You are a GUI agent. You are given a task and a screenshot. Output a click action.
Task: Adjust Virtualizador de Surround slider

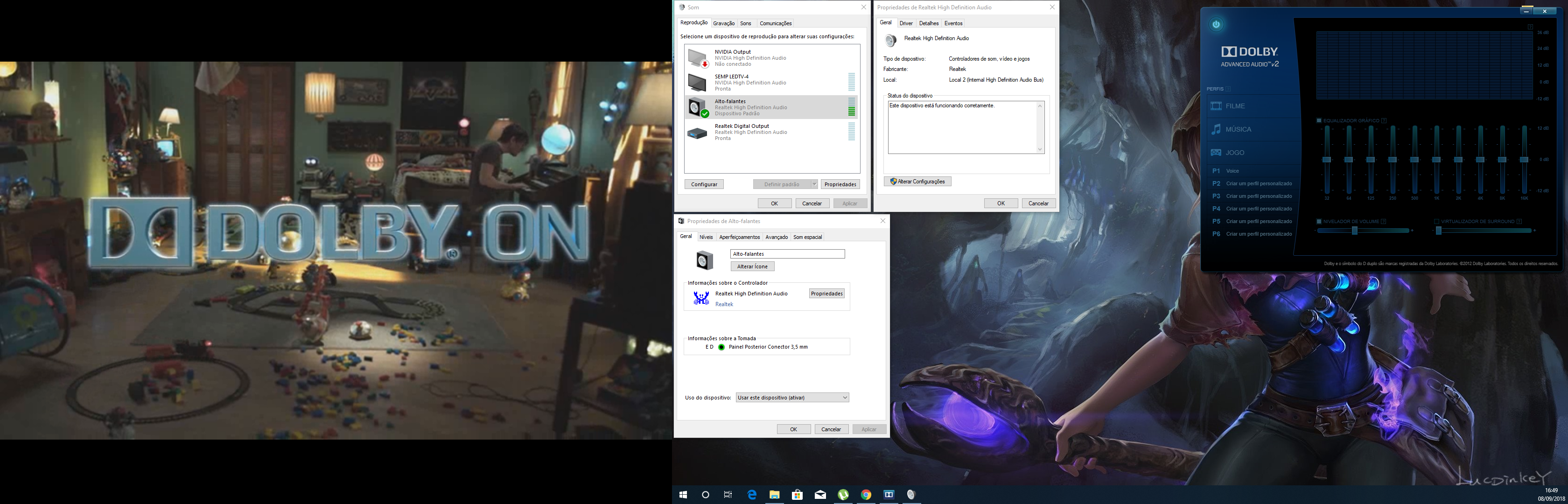tap(1438, 231)
